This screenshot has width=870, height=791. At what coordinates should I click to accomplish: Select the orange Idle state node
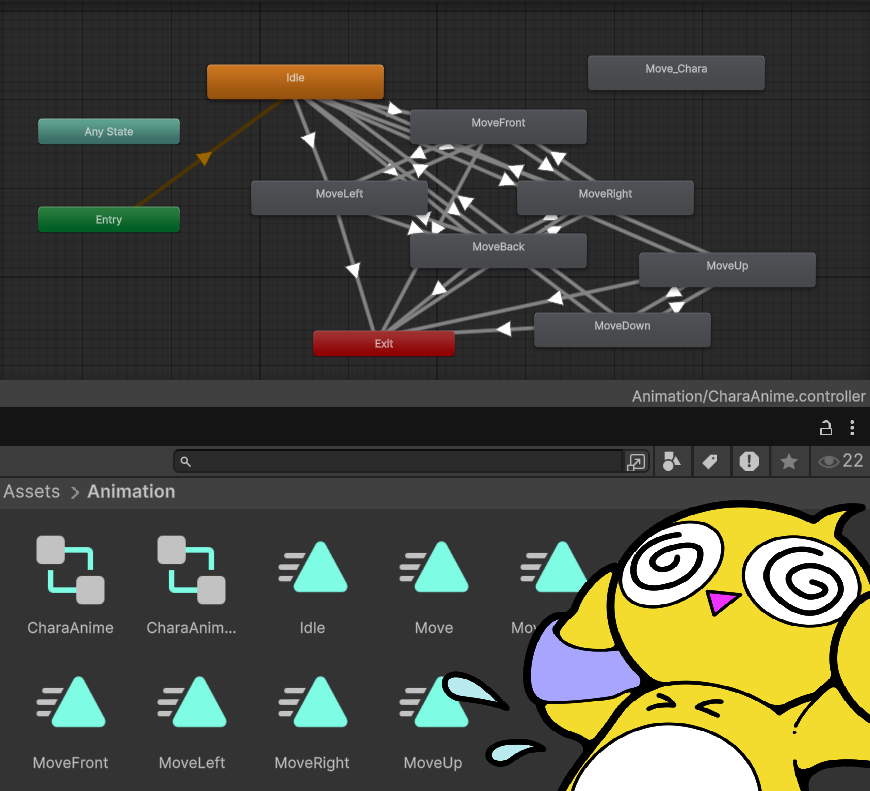[295, 82]
